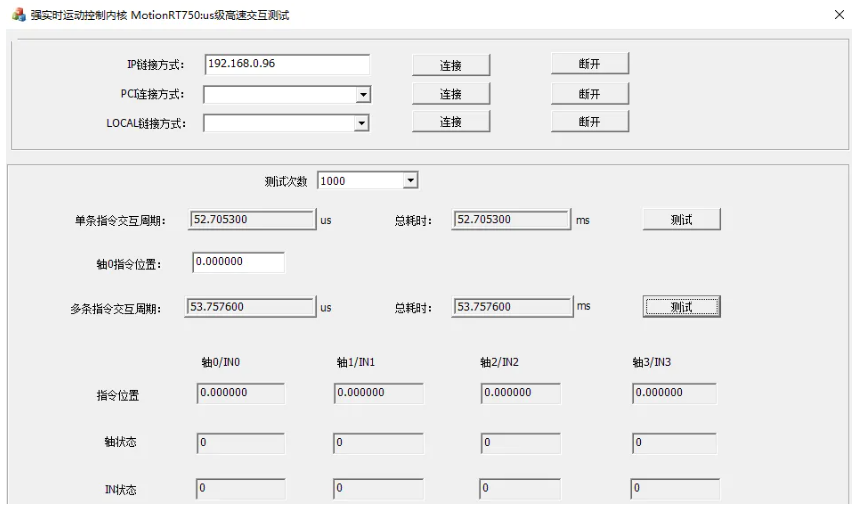Click the 指令位置 row label
Screen dimensions: 857x509
pyautogui.click(x=118, y=395)
